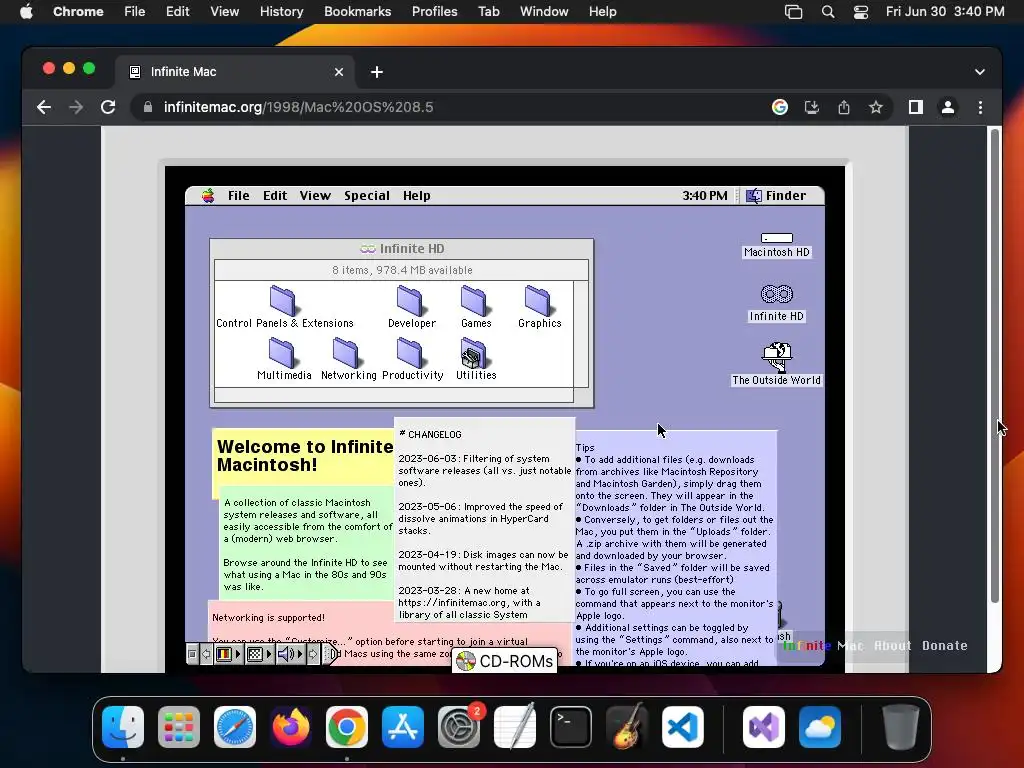
Task: Click the Control Strip right scroll arrow
Action: coord(313,654)
